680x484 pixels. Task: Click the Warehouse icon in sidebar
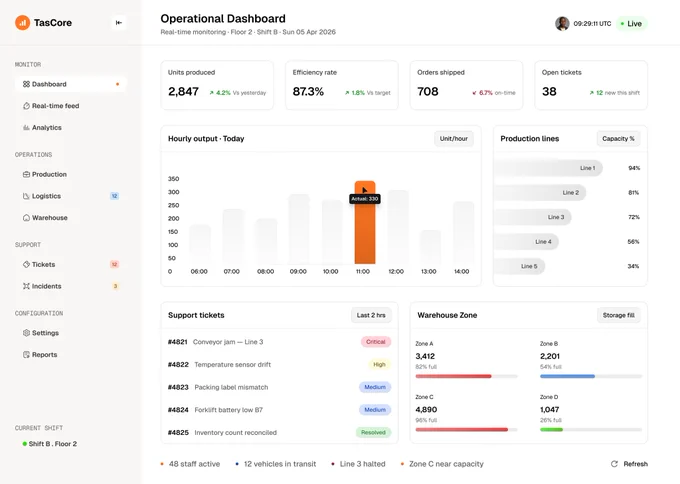click(x=26, y=218)
